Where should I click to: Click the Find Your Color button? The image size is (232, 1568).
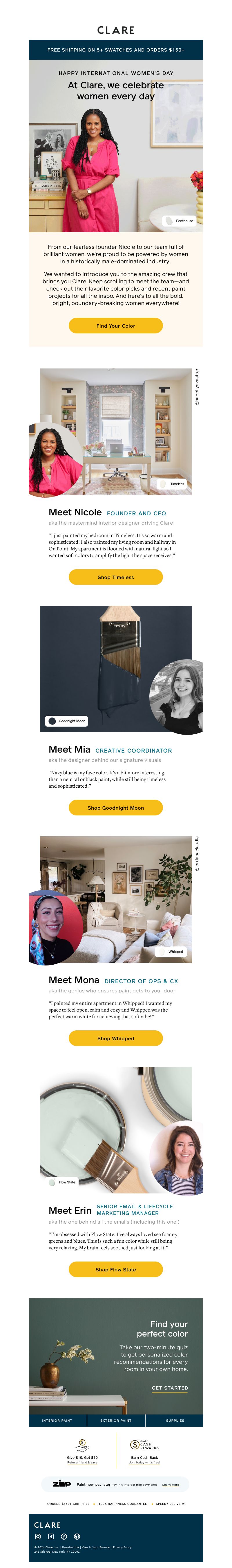116,326
